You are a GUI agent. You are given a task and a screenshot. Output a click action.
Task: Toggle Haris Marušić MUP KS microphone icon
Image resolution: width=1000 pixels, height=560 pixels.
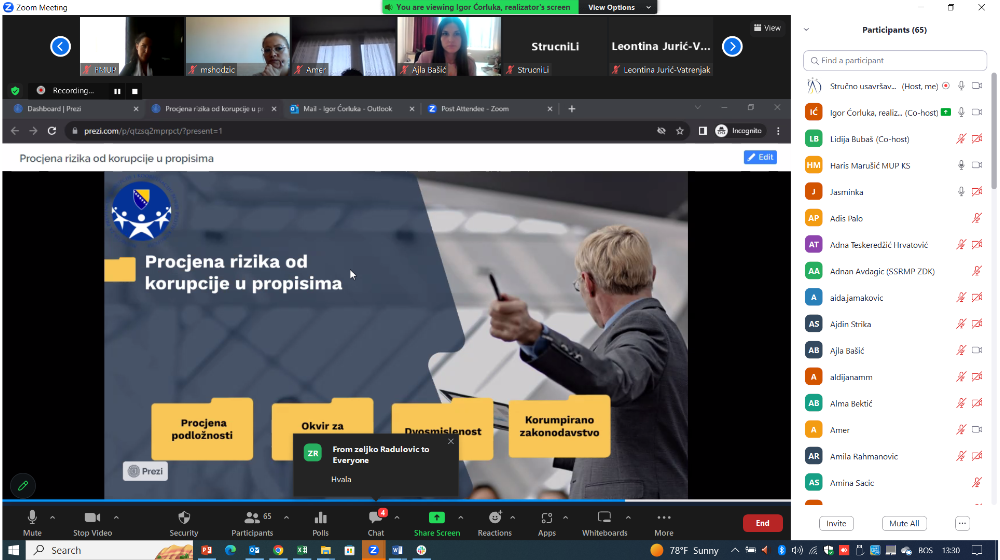[x=961, y=165]
